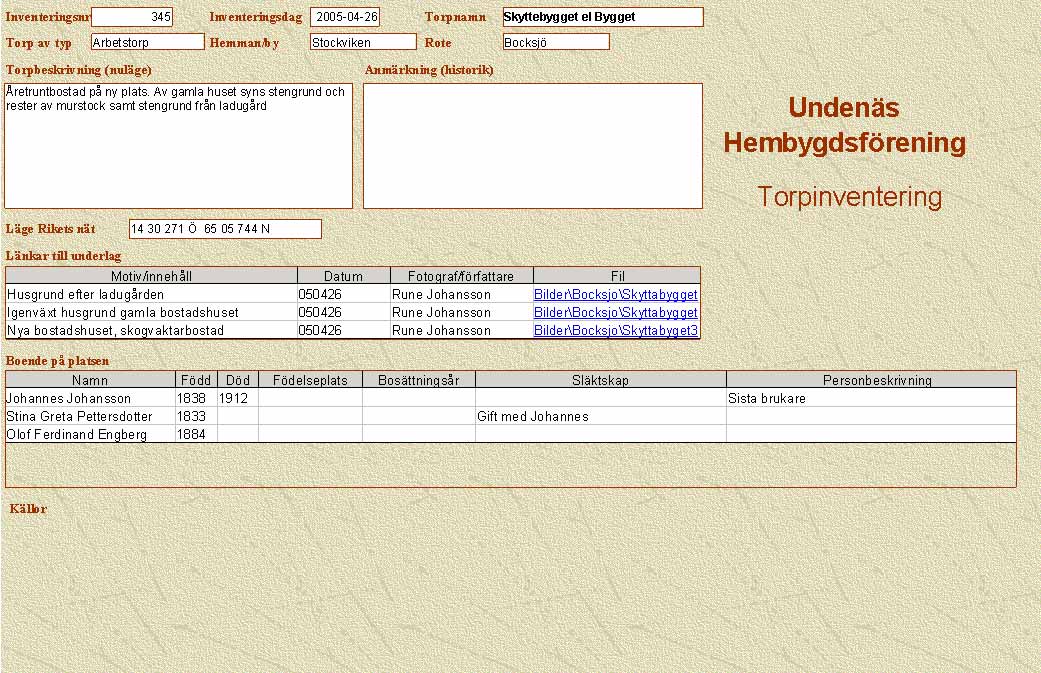Select the Gift med Johannes relationship cell
The width and height of the screenshot is (1041, 673).
[x=600, y=417]
